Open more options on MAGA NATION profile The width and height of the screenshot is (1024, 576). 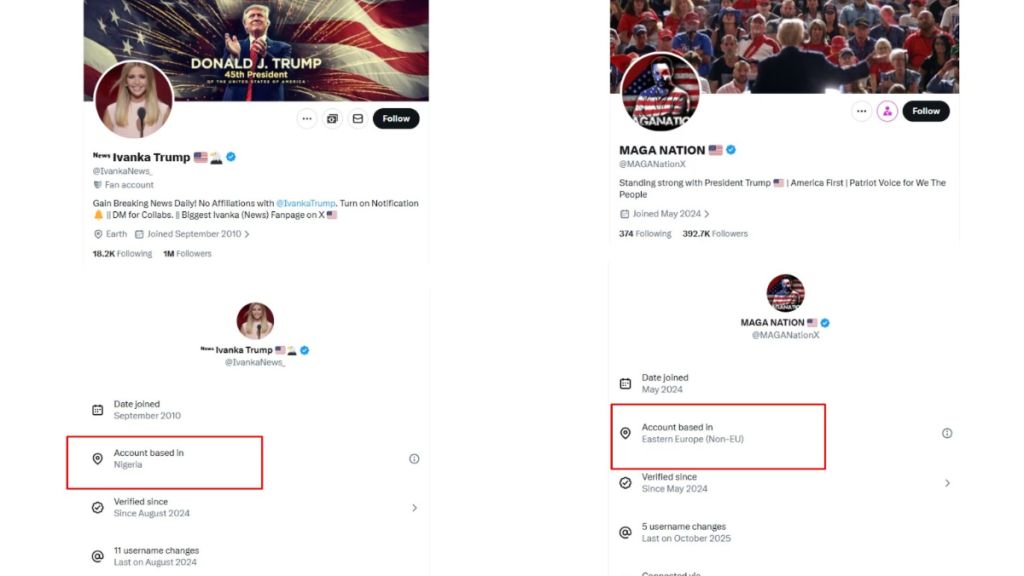[861, 111]
